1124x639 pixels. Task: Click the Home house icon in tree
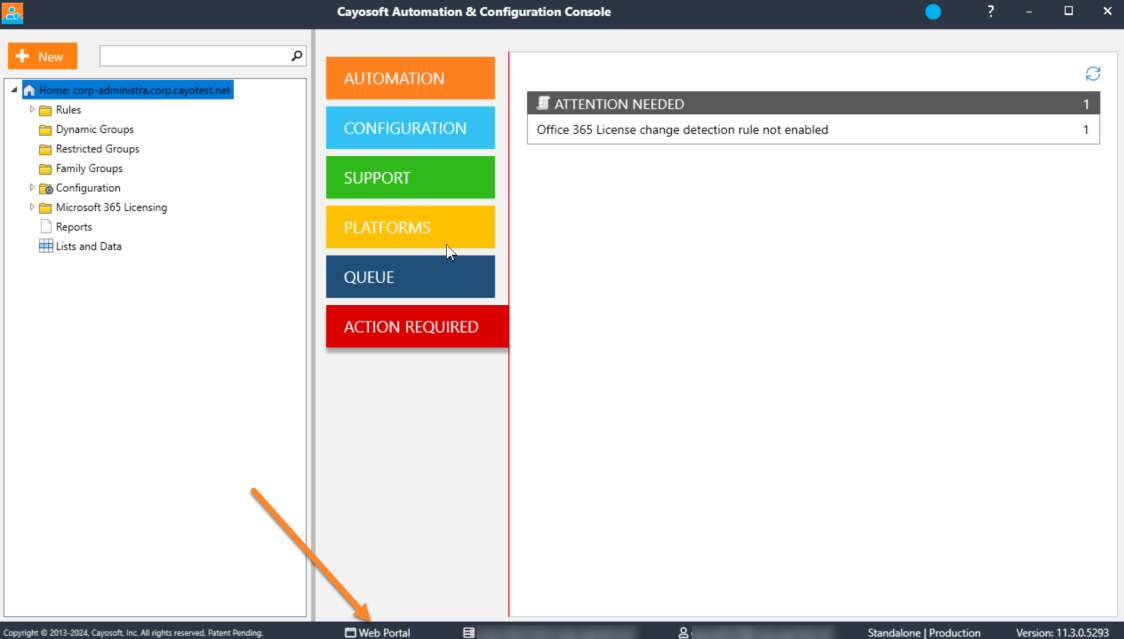tap(29, 90)
